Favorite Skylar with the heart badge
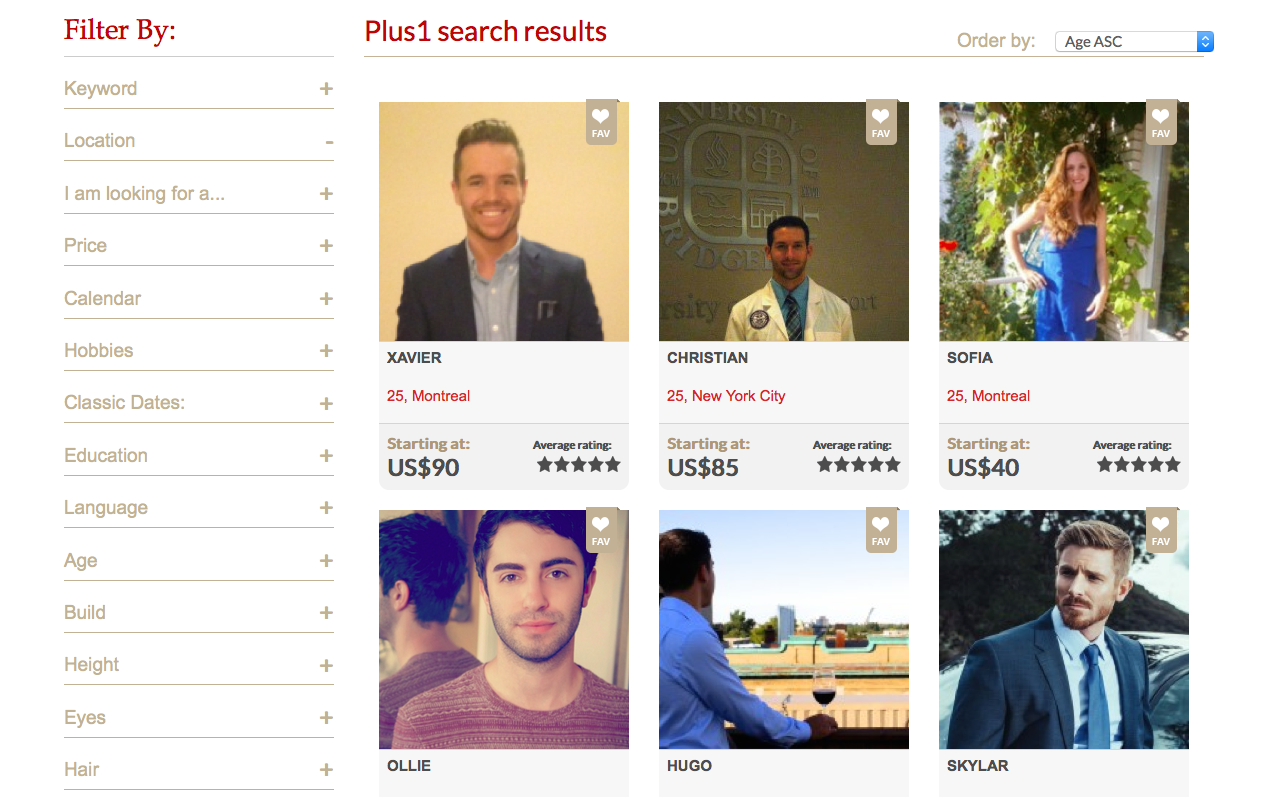 click(1161, 530)
